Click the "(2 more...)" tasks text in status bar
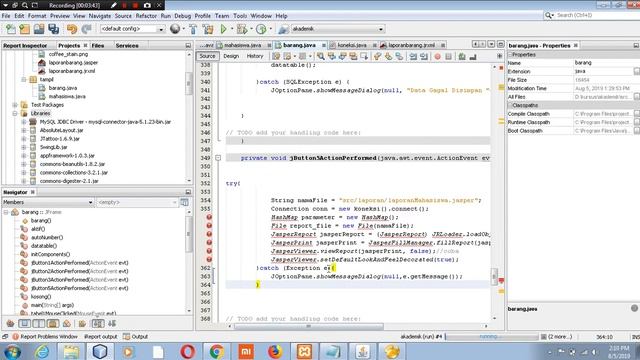Viewport: 640px width, 360px height. tap(560, 337)
